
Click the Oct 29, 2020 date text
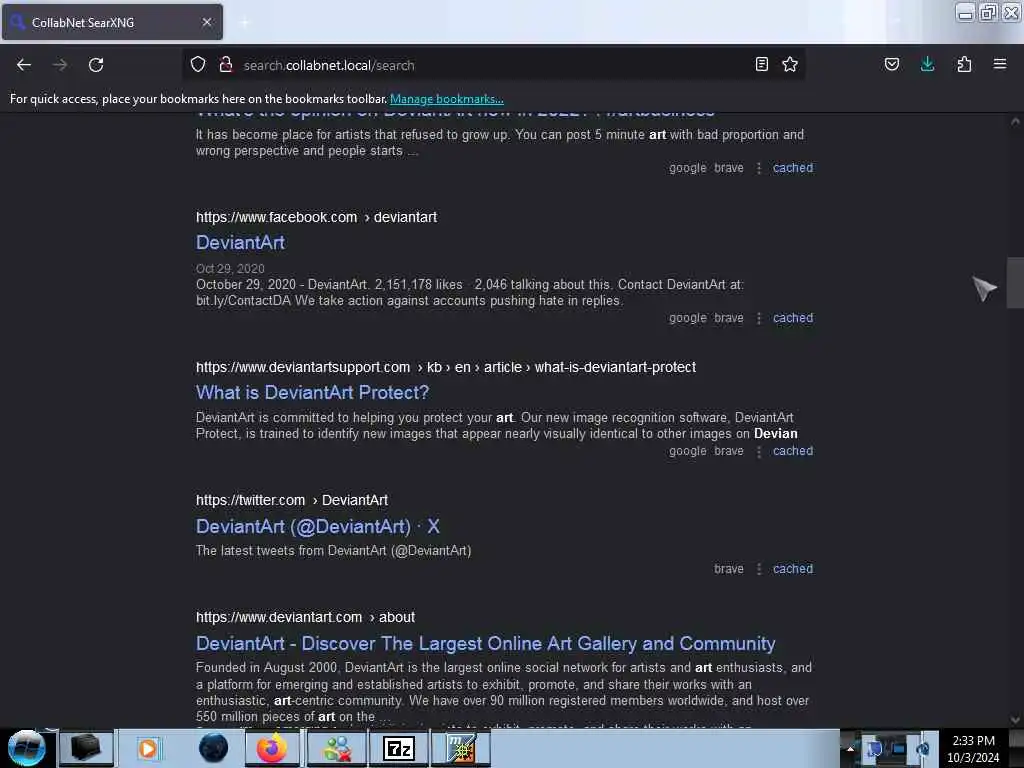(x=230, y=268)
